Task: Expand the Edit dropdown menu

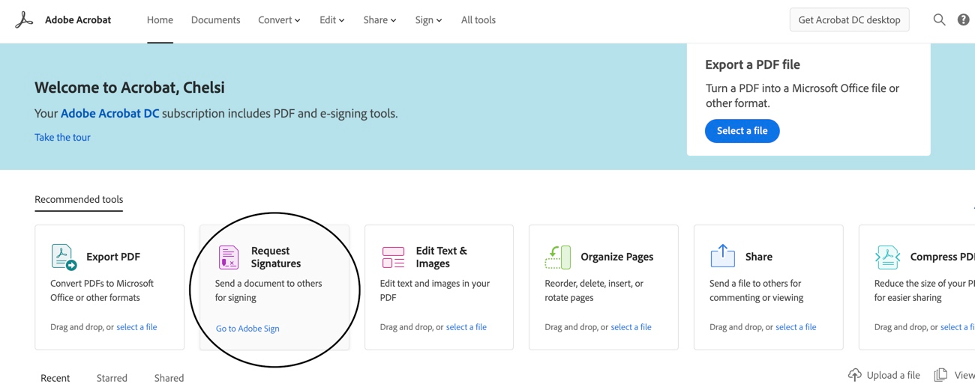Action: click(x=332, y=20)
